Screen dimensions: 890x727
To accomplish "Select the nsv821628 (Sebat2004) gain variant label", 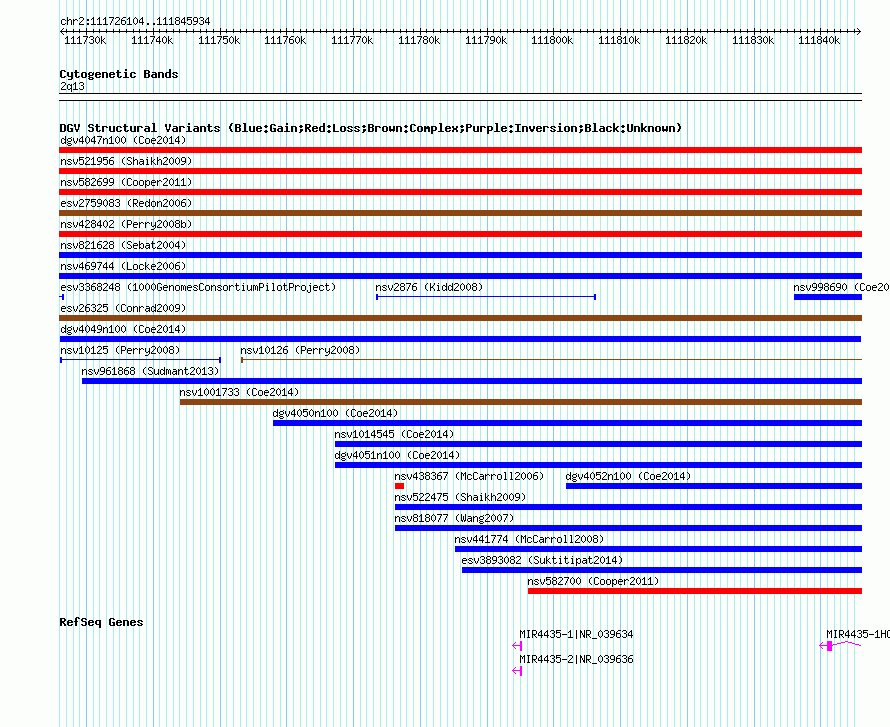I will coord(123,245).
